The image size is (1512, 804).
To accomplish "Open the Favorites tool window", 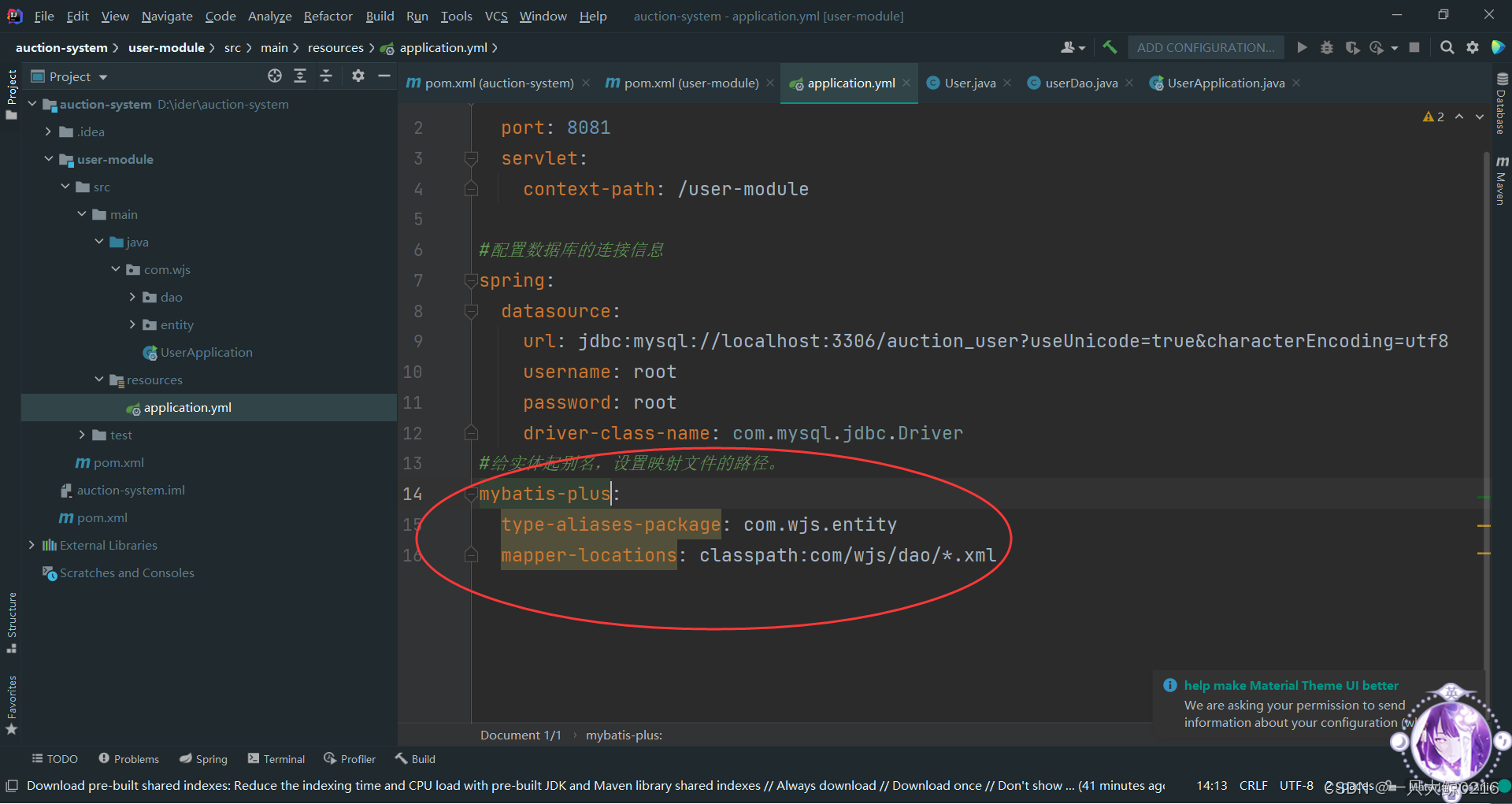I will 12,706.
